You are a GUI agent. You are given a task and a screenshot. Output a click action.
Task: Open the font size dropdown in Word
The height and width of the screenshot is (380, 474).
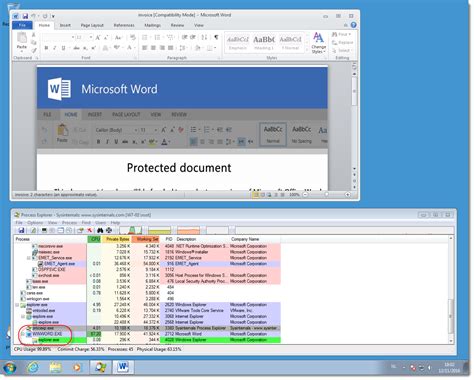click(91, 37)
